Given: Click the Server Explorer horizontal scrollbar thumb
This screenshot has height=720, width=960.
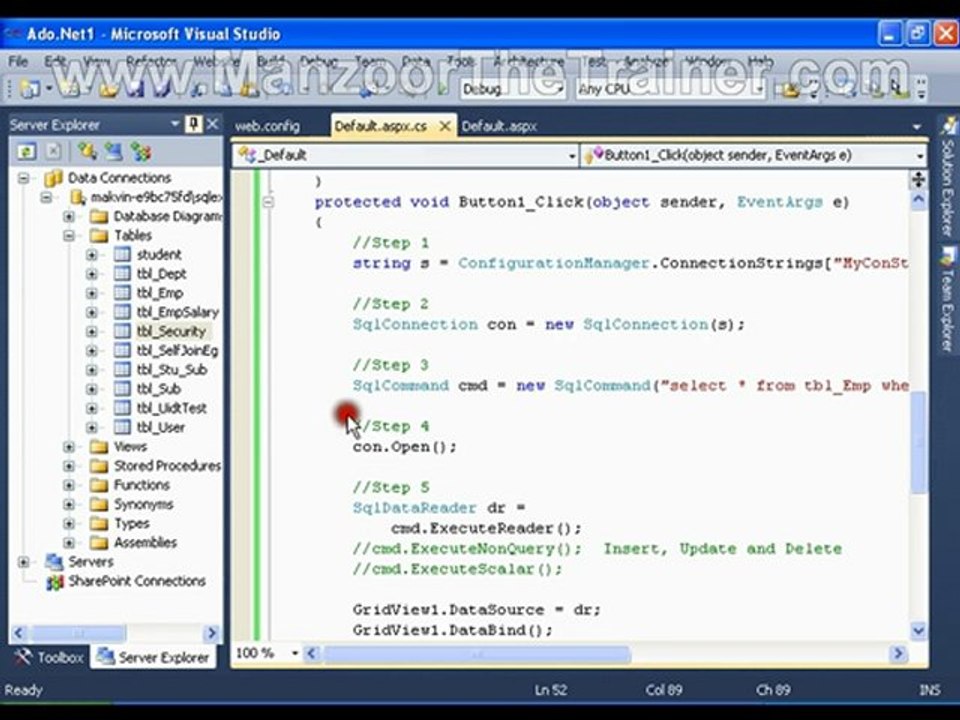Looking at the screenshot, I should pos(78,632).
